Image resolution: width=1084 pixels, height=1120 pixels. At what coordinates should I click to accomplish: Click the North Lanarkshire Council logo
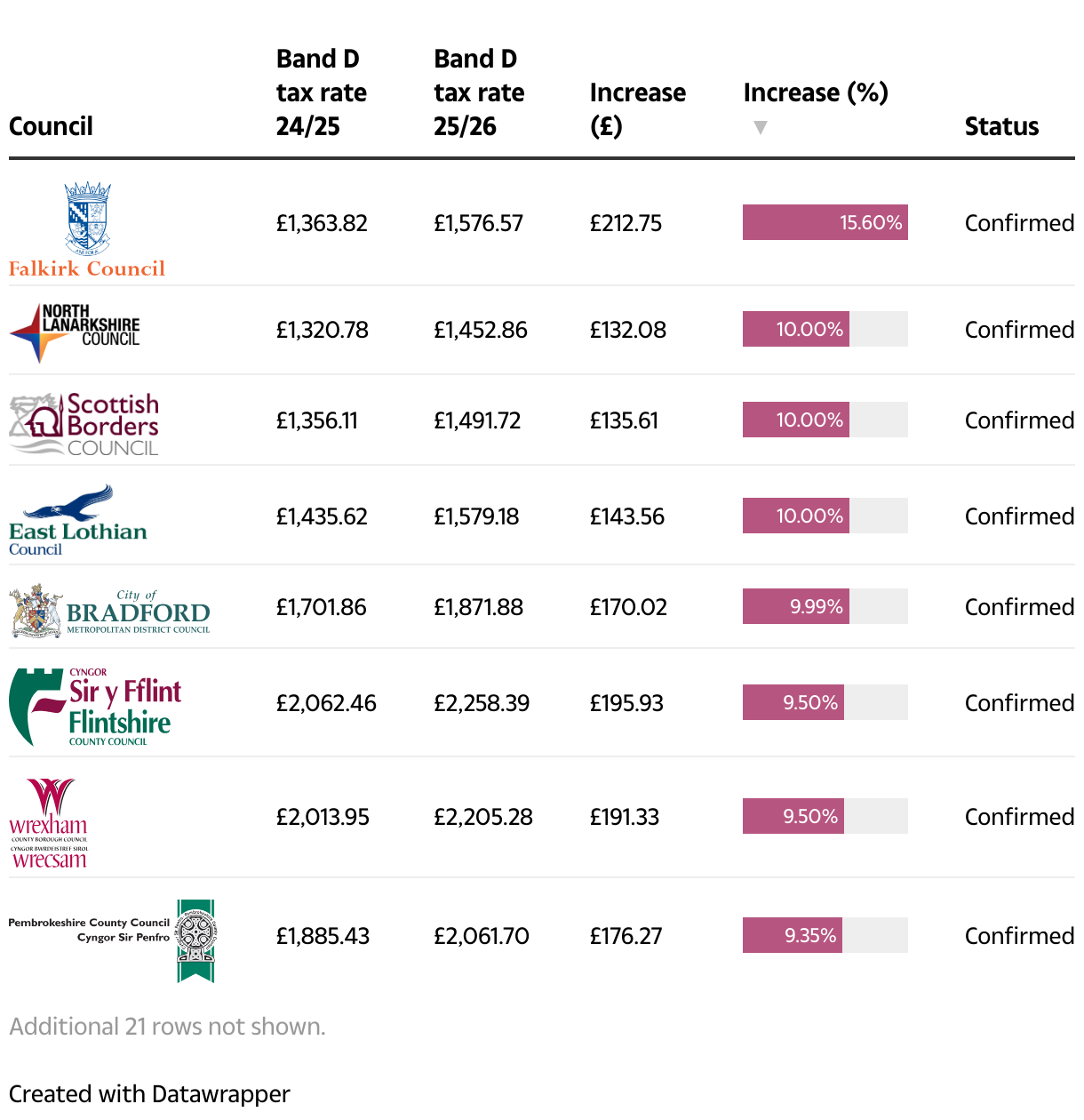coord(76,332)
